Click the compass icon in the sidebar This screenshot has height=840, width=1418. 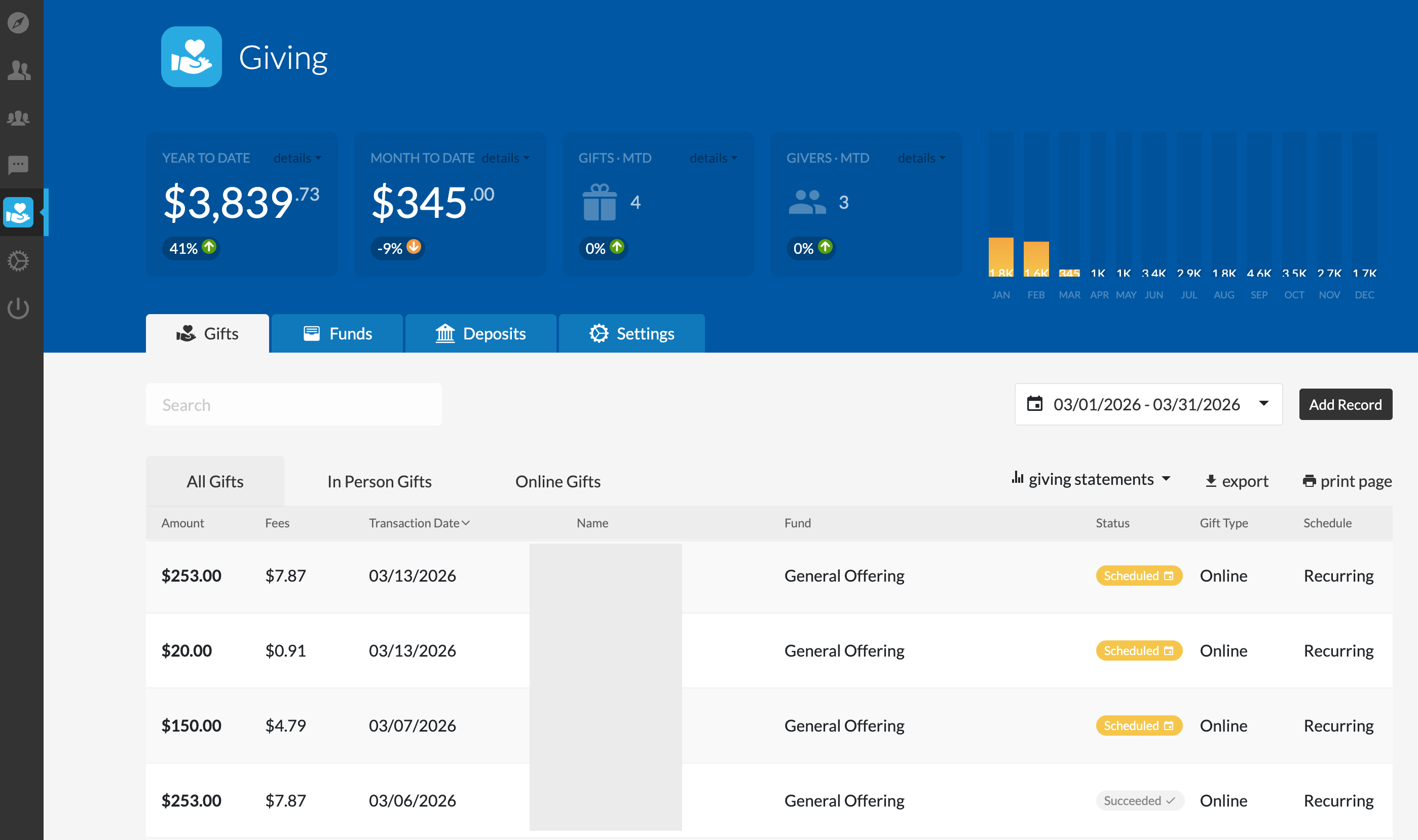pyautogui.click(x=19, y=23)
